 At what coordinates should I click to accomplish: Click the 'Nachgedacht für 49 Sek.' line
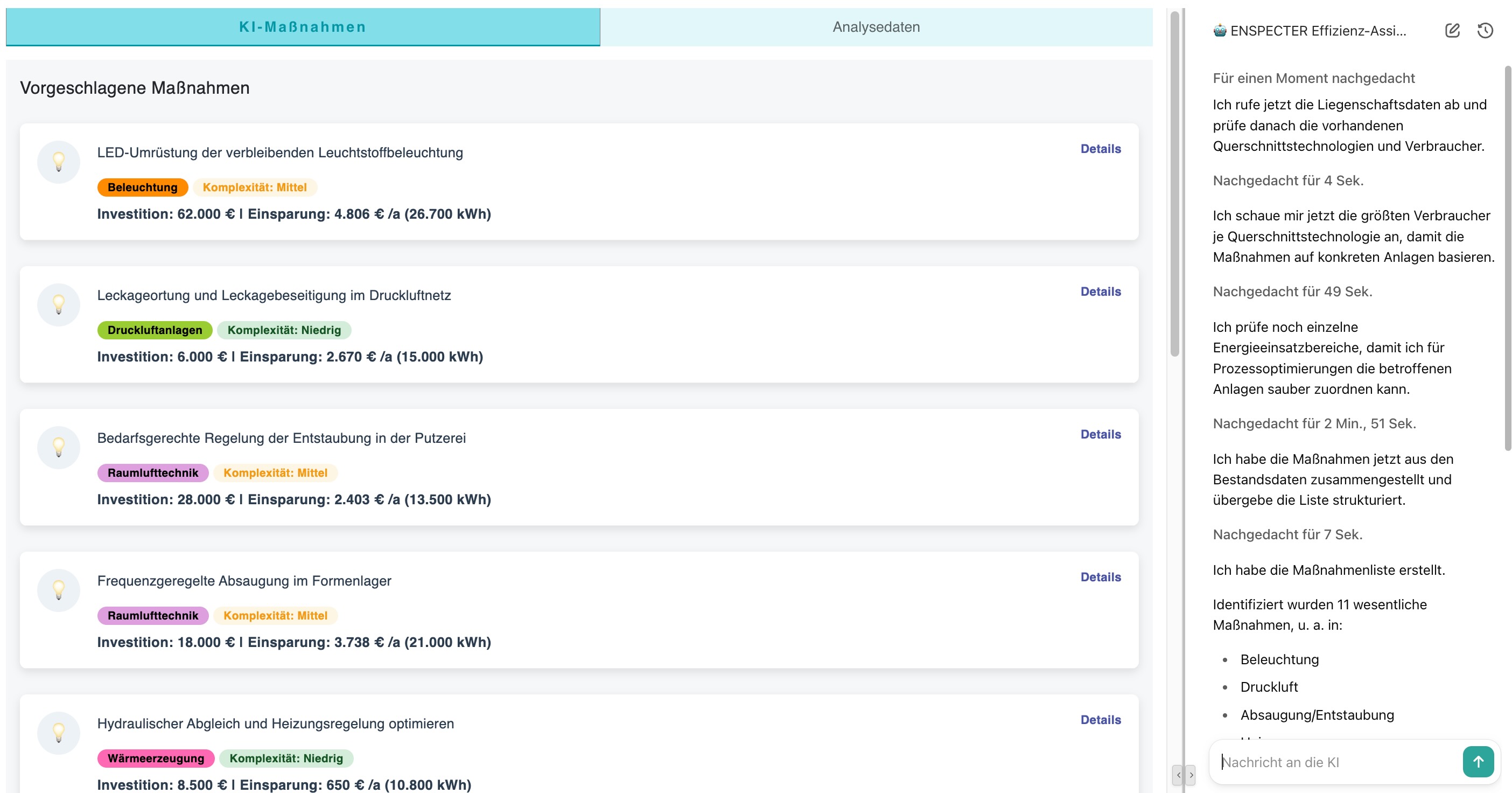pos(1292,291)
